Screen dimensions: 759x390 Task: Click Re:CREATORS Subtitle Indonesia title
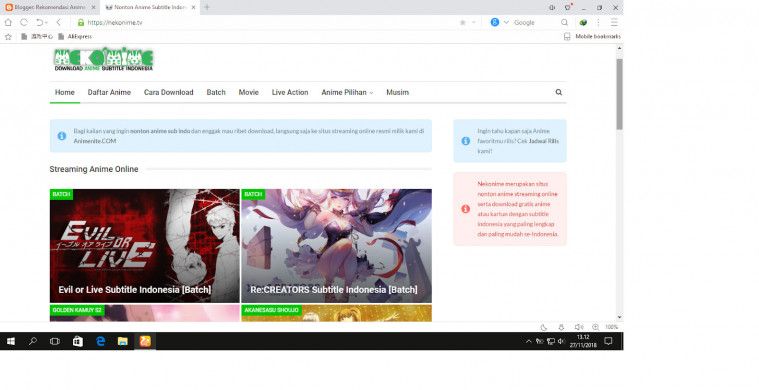[334, 289]
